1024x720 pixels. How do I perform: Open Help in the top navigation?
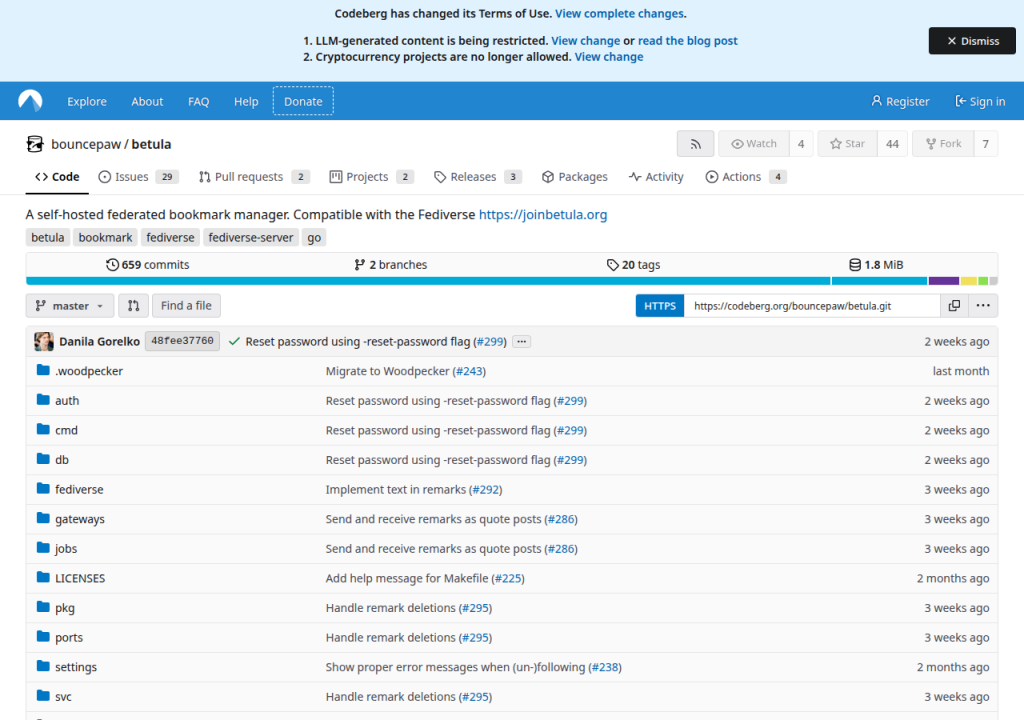246,101
